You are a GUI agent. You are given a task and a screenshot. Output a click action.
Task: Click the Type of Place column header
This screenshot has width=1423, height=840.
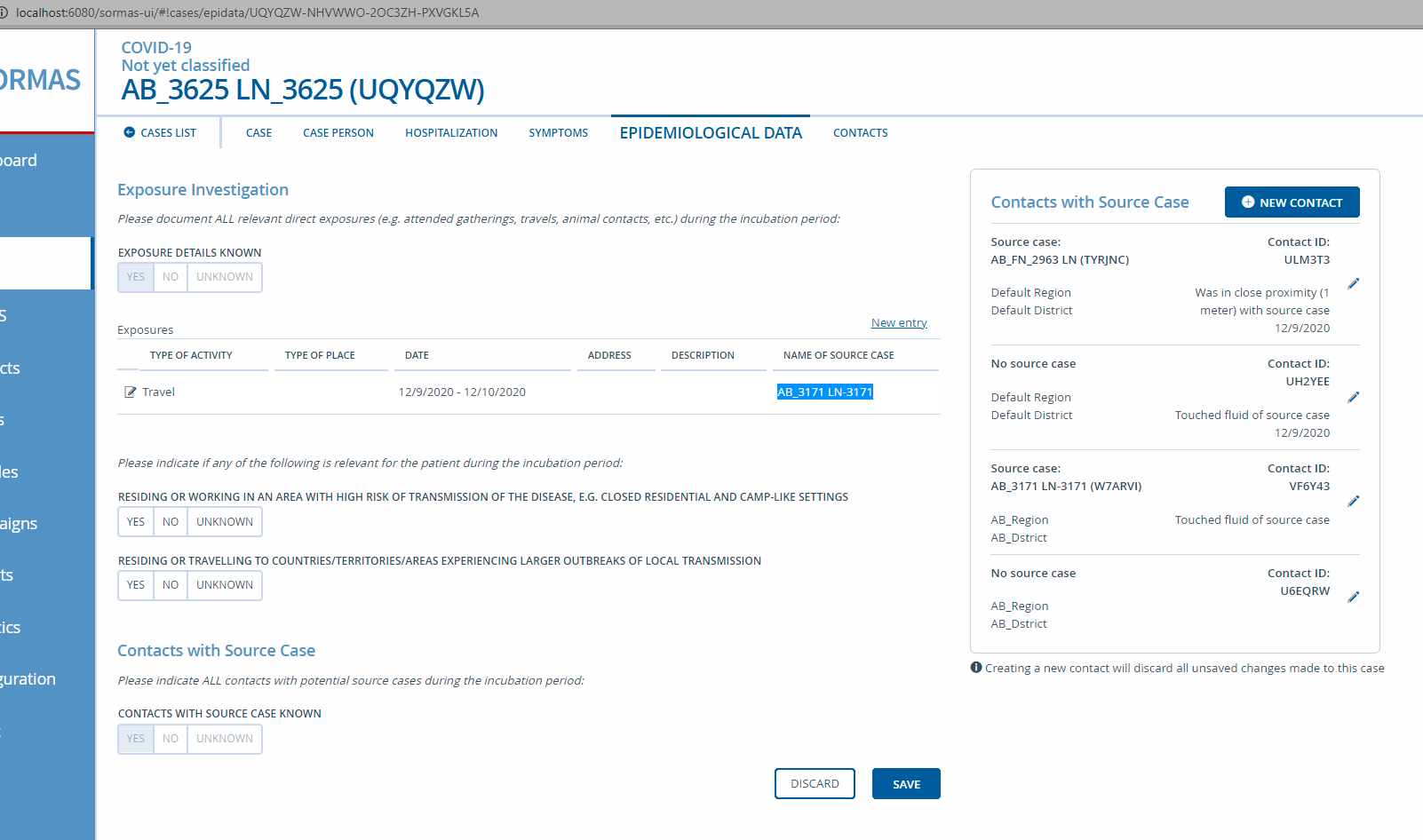[x=320, y=355]
